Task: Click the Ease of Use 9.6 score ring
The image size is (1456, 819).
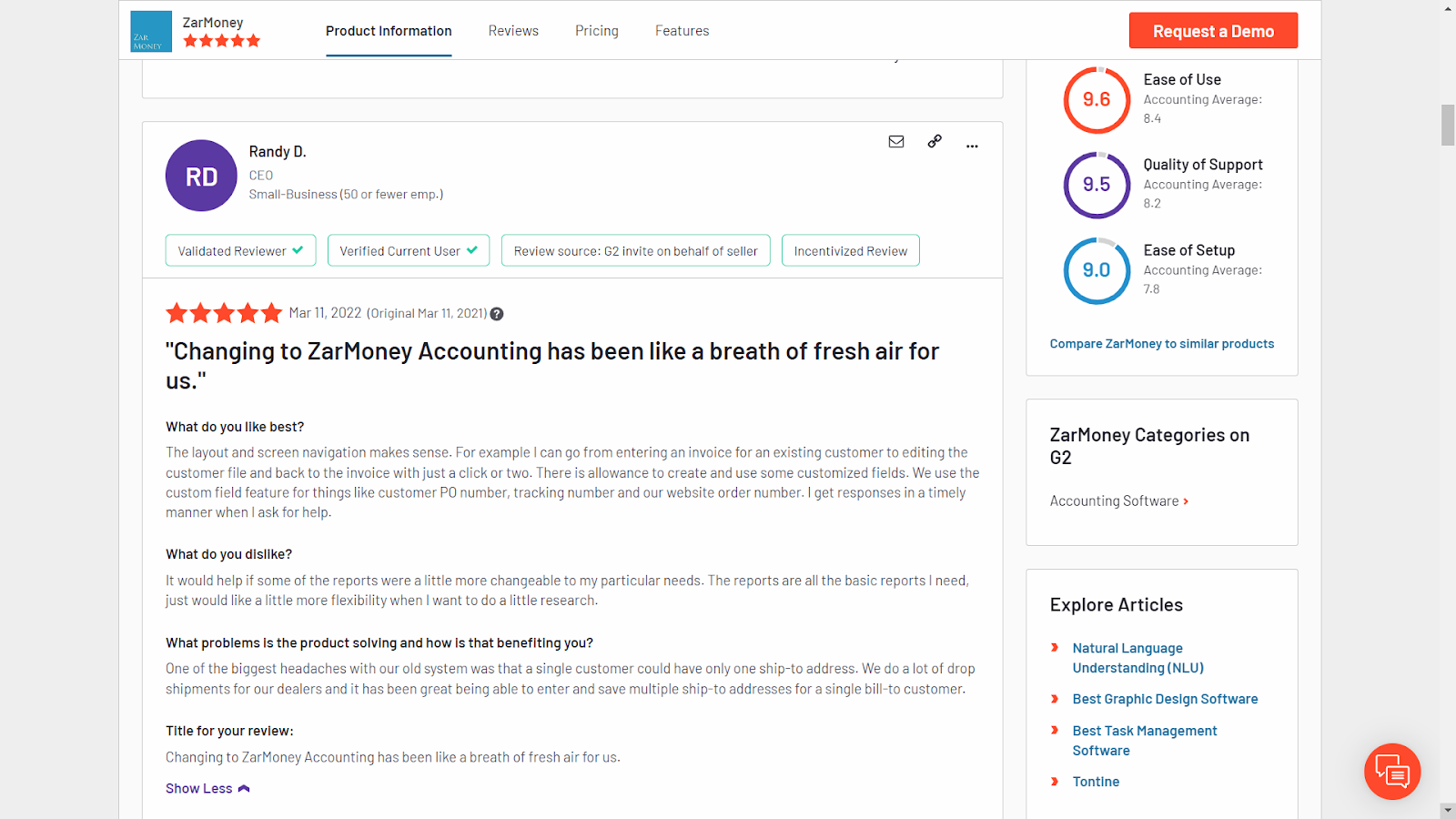Action: coord(1097,99)
